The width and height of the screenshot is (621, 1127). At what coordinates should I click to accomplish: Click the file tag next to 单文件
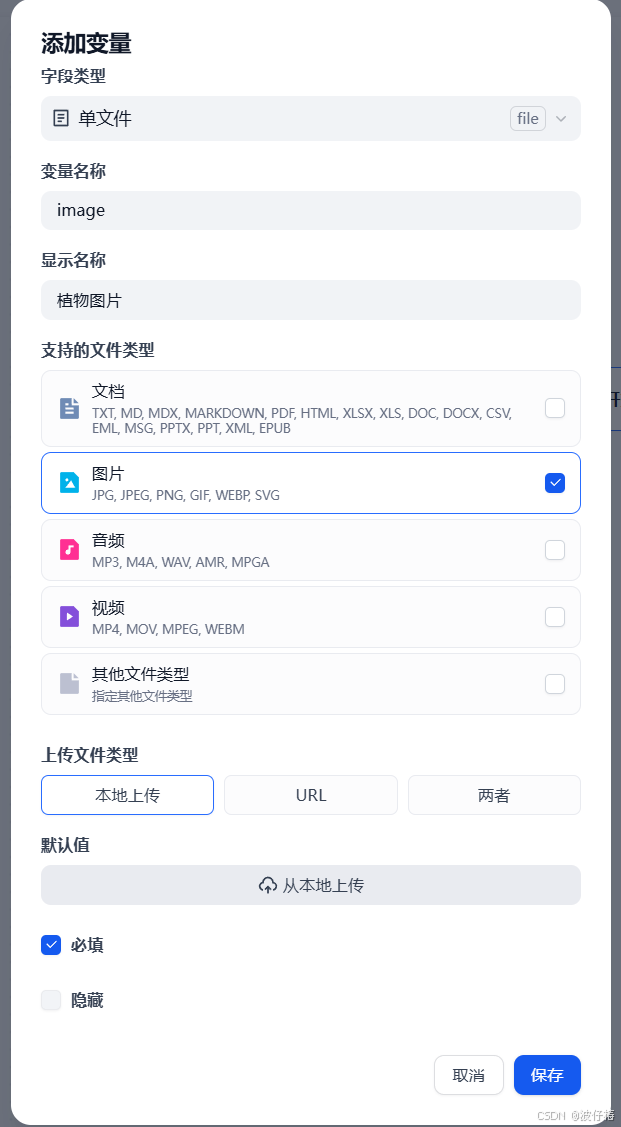[x=528, y=118]
